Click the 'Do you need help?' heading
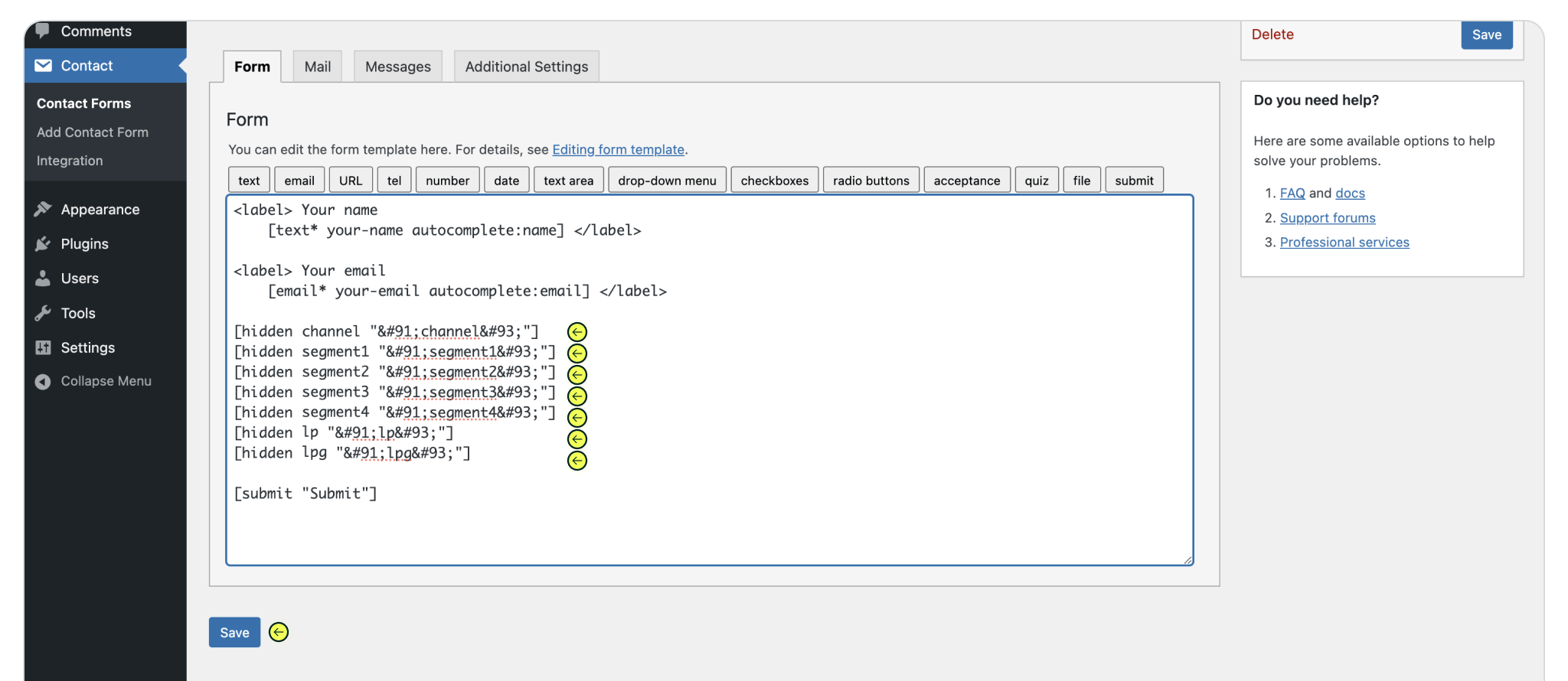 pos(1316,100)
